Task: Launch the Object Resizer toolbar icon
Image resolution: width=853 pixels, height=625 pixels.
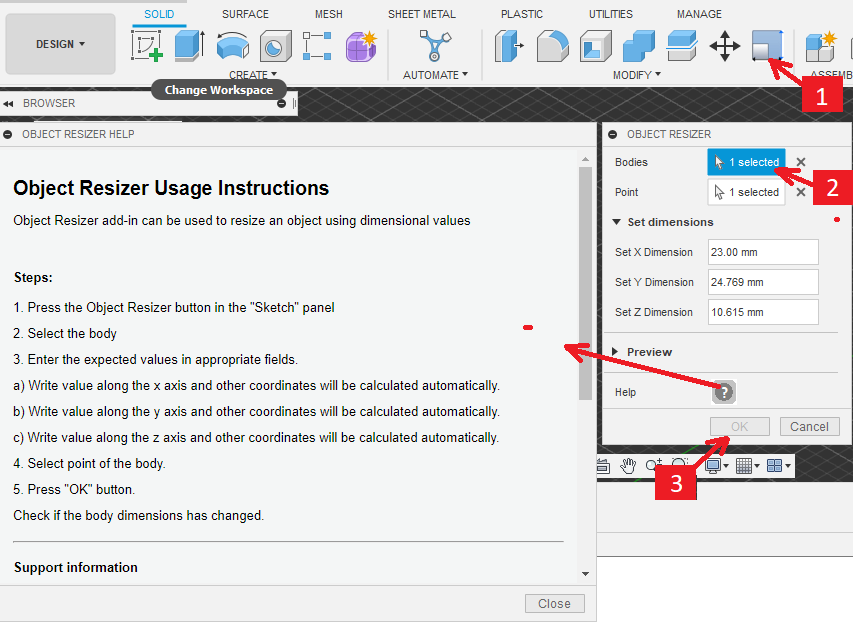Action: [x=768, y=46]
